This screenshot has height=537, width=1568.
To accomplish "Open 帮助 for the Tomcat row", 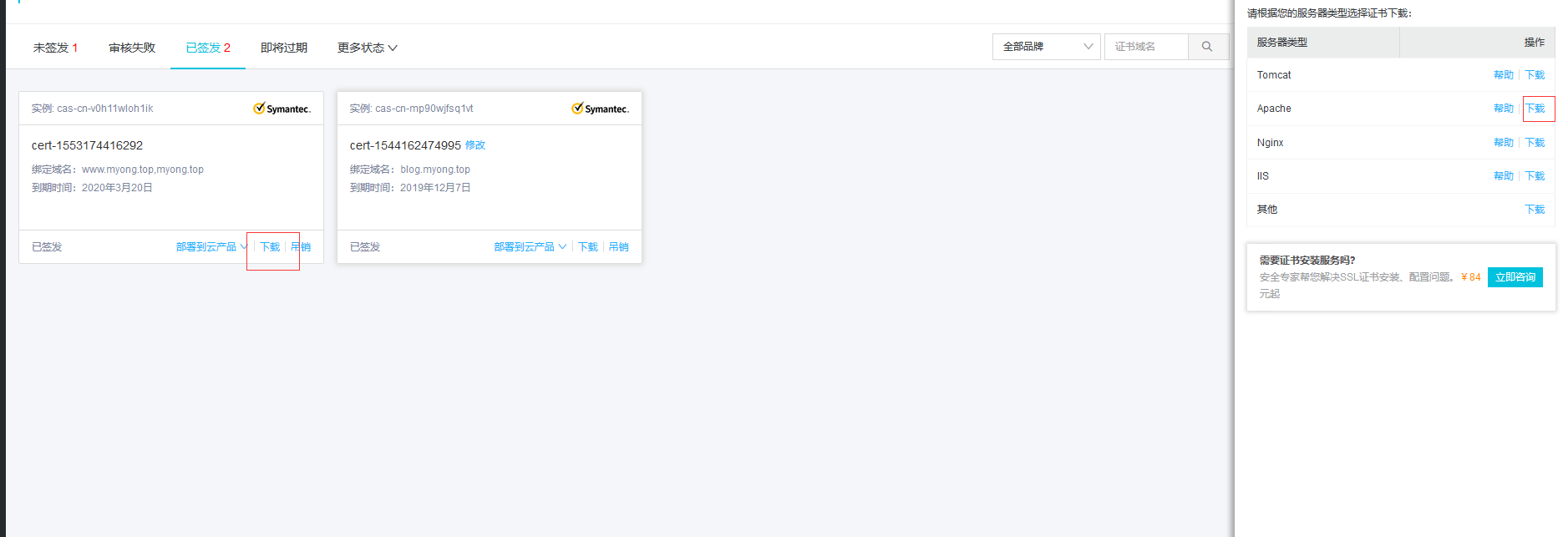I will pos(1504,75).
